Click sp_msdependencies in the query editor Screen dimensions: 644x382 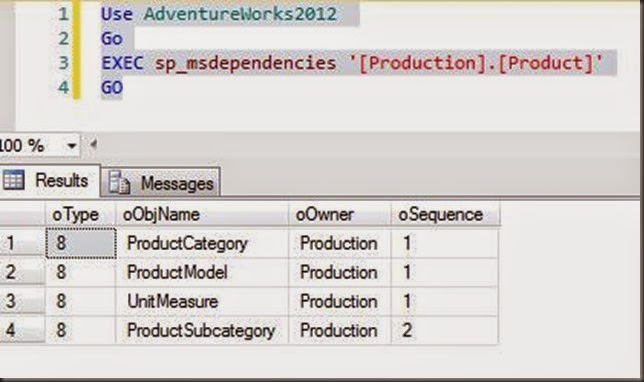[x=245, y=63]
